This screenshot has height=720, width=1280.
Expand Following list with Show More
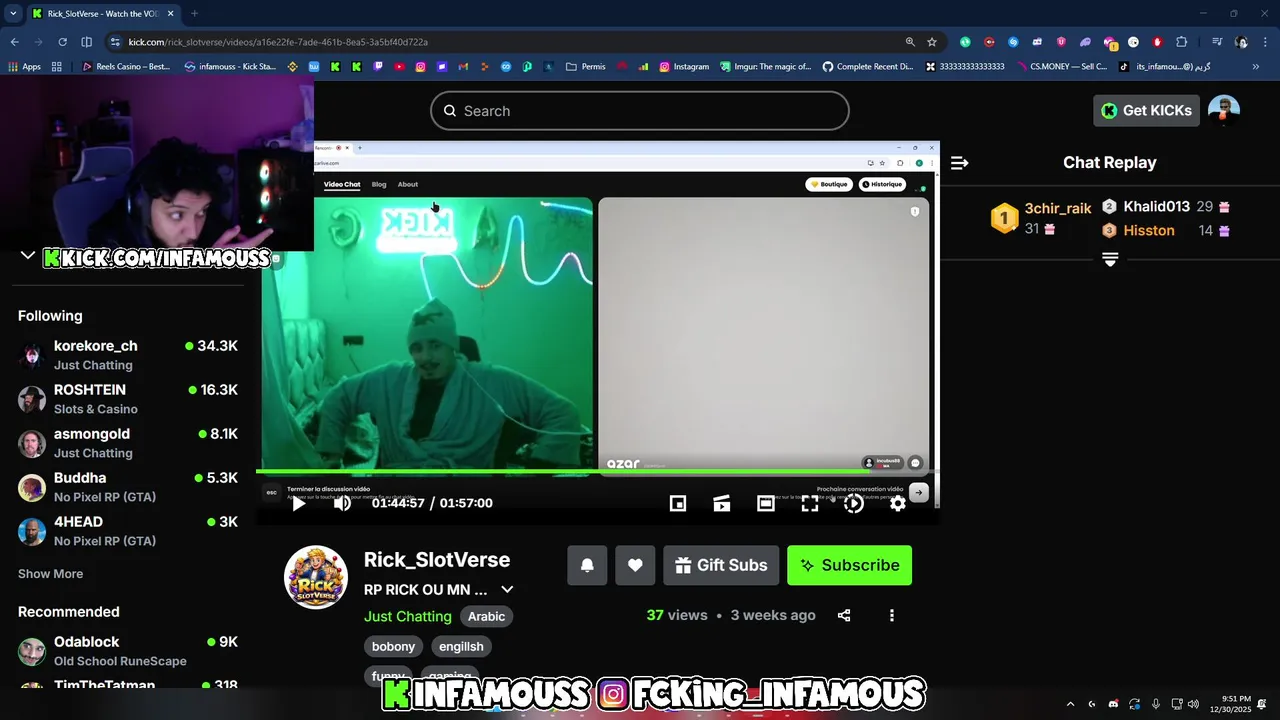pos(50,574)
